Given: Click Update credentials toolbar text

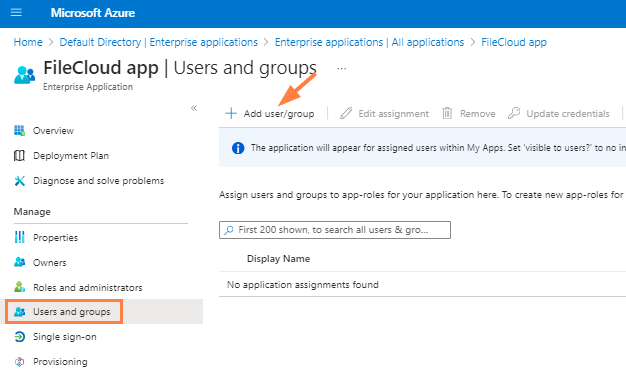Looking at the screenshot, I should click(568, 114).
